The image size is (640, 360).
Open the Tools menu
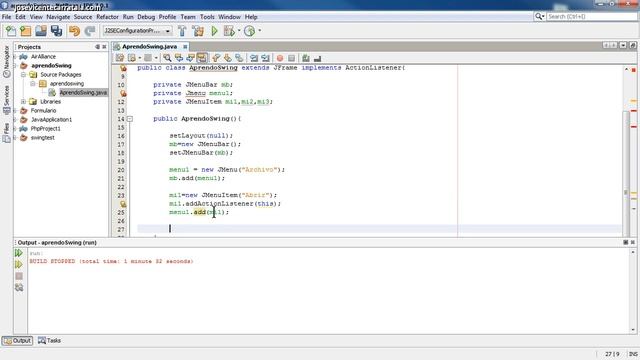pyautogui.click(x=207, y=17)
